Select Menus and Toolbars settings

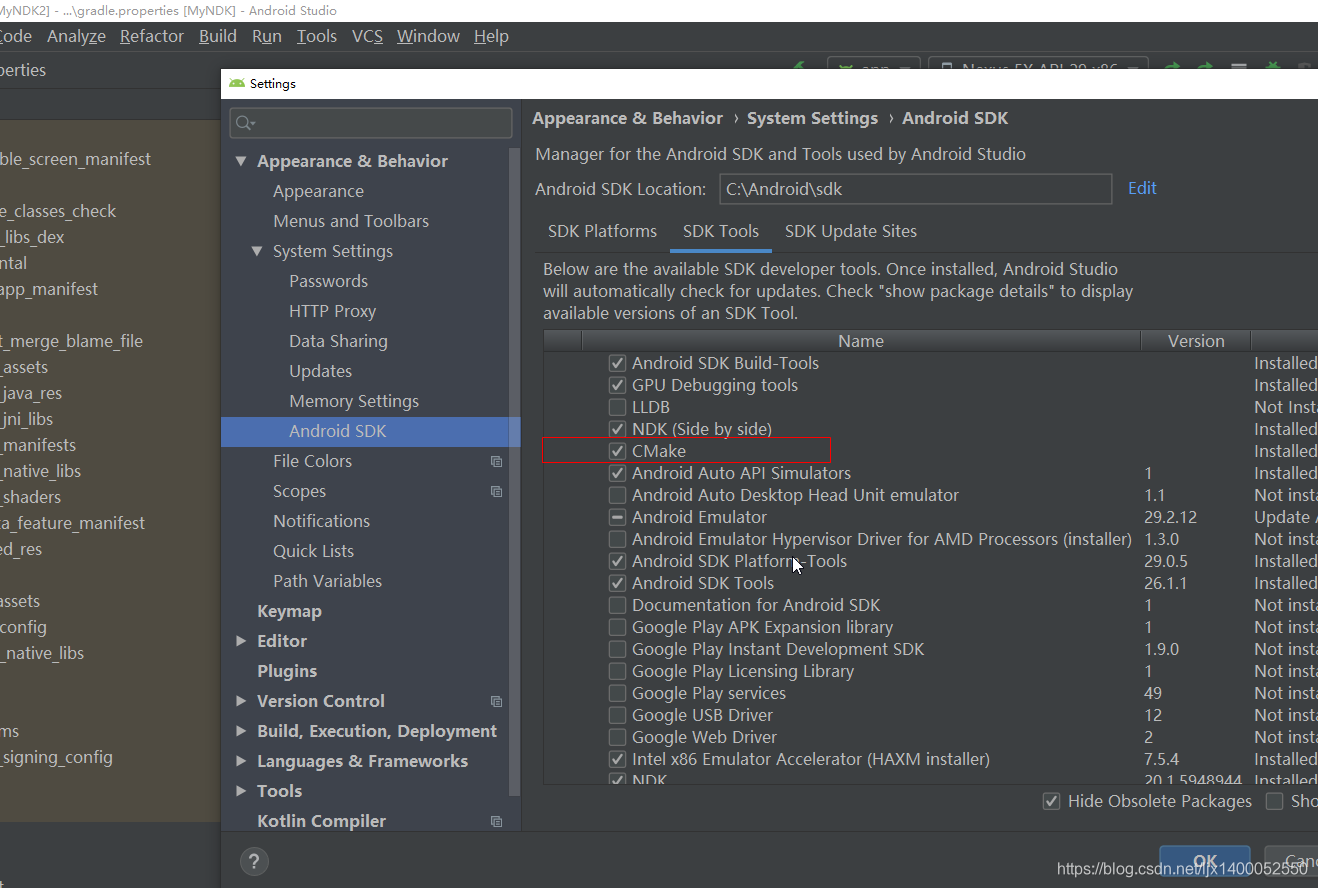(x=351, y=221)
